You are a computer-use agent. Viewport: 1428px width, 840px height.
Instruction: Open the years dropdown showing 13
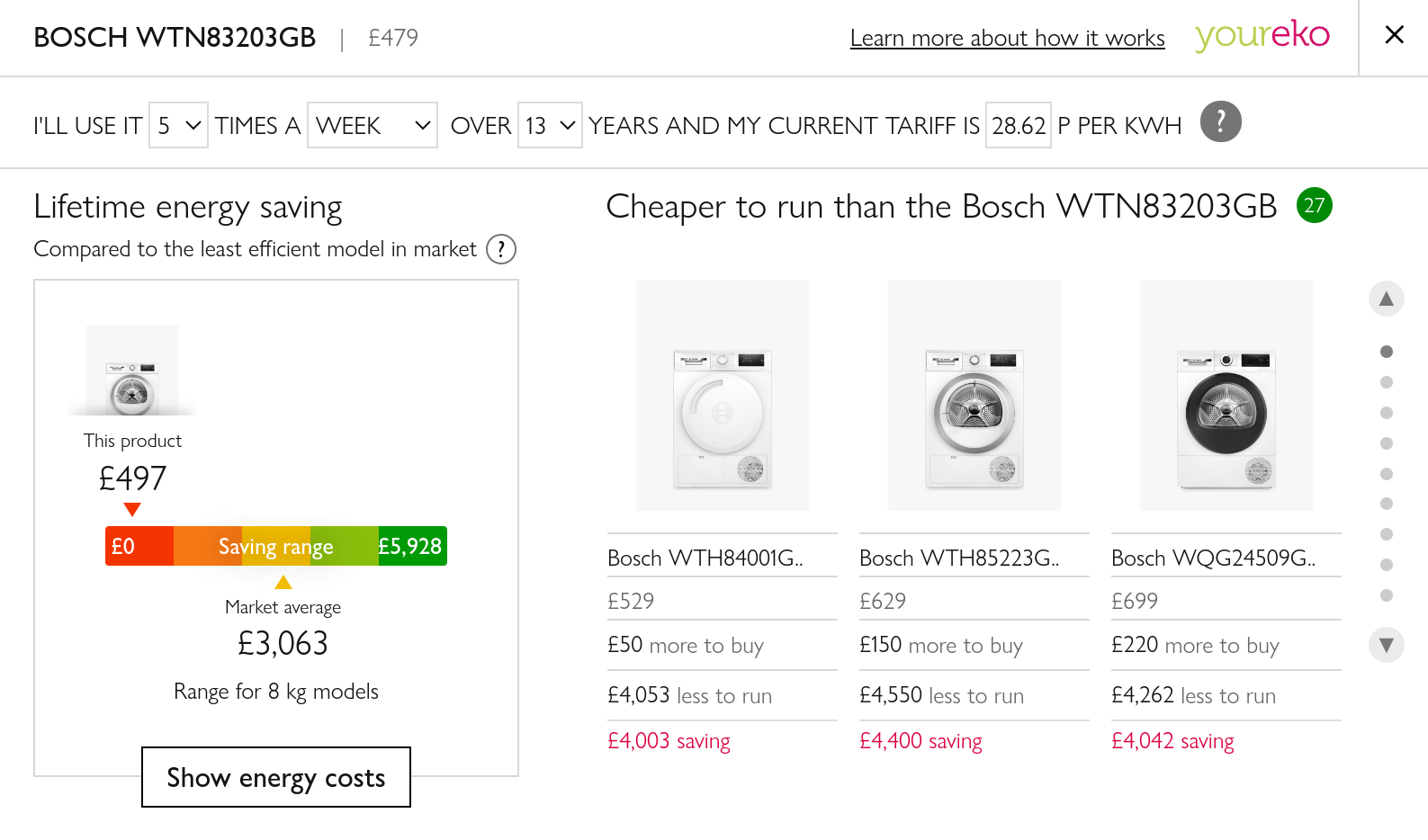(550, 125)
